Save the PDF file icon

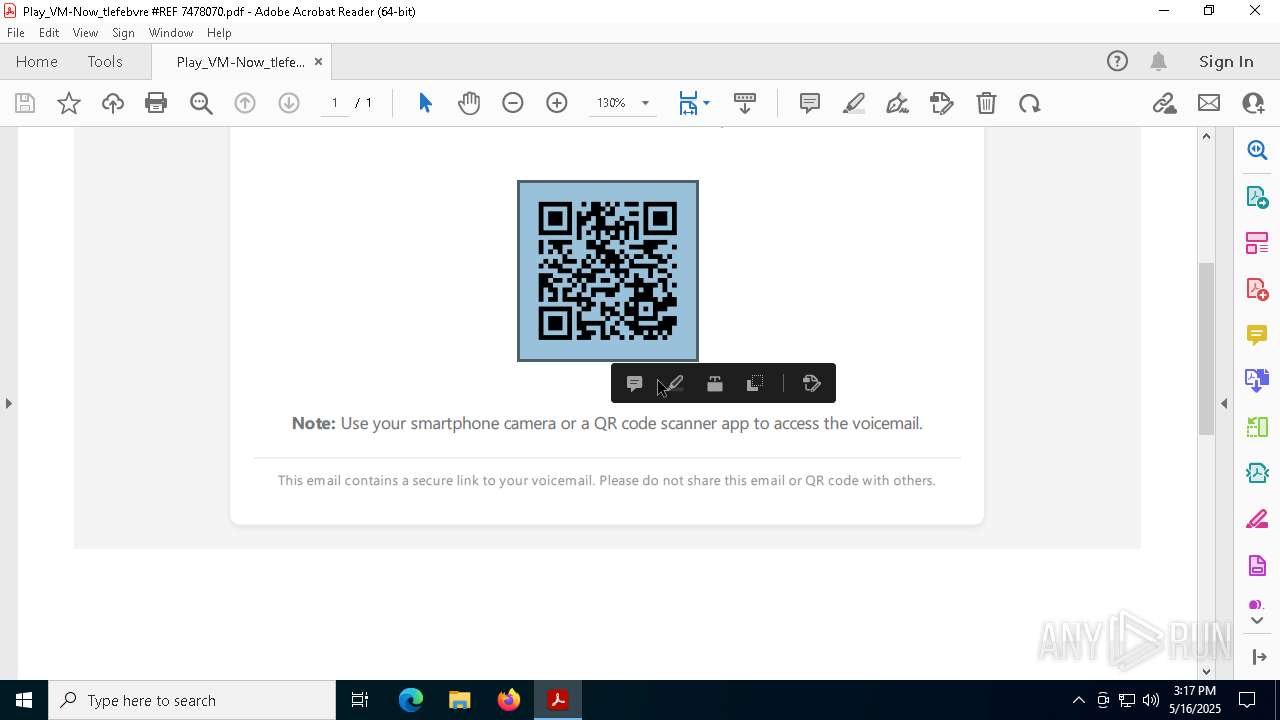click(25, 103)
